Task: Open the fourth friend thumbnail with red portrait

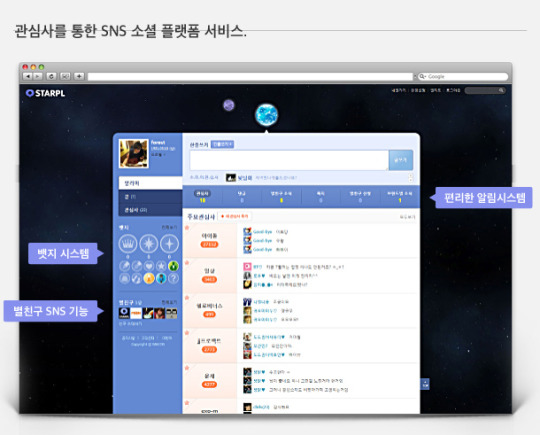Action: (159, 313)
